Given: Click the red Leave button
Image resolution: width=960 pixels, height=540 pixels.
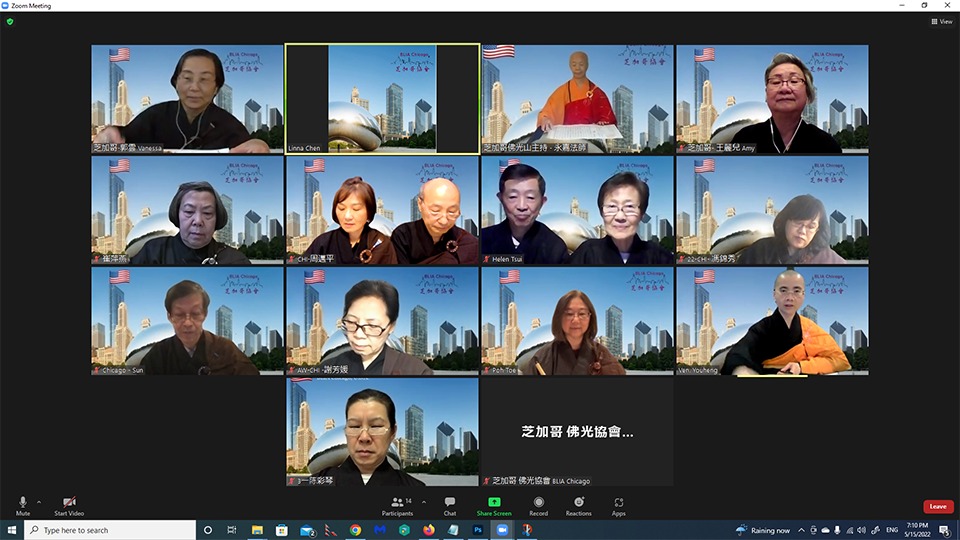Looking at the screenshot, I should coord(937,506).
